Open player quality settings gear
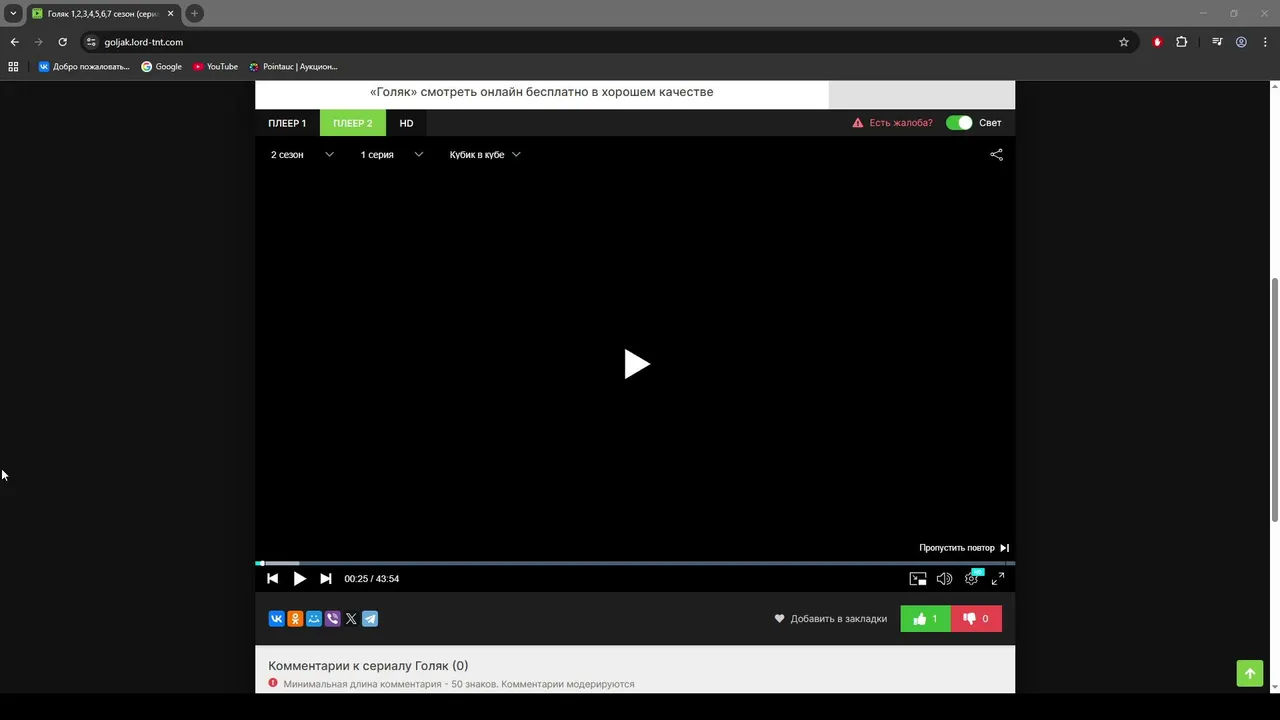1280x720 pixels. [971, 579]
